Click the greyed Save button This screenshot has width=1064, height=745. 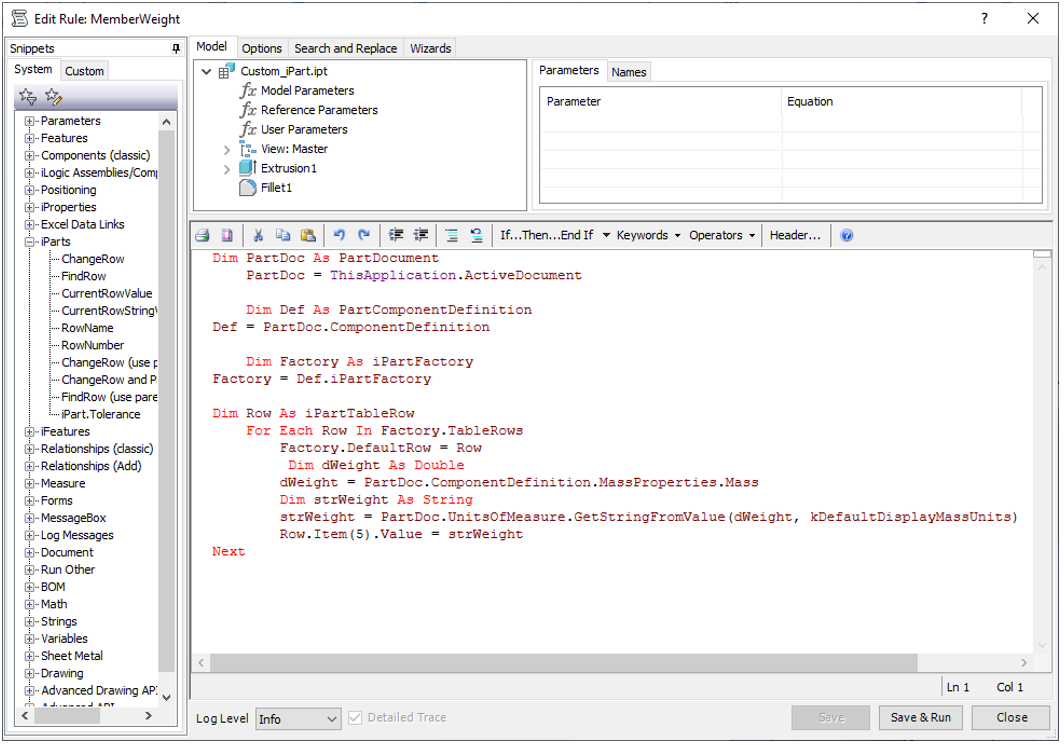coord(832,718)
